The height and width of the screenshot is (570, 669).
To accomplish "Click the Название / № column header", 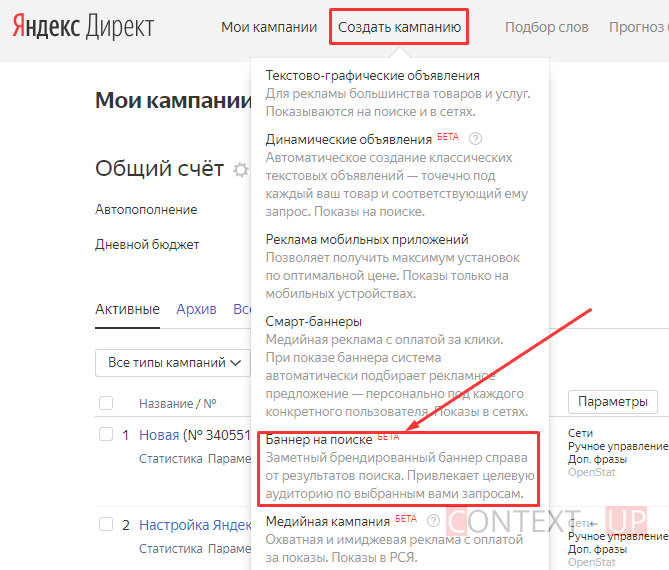I will [177, 404].
